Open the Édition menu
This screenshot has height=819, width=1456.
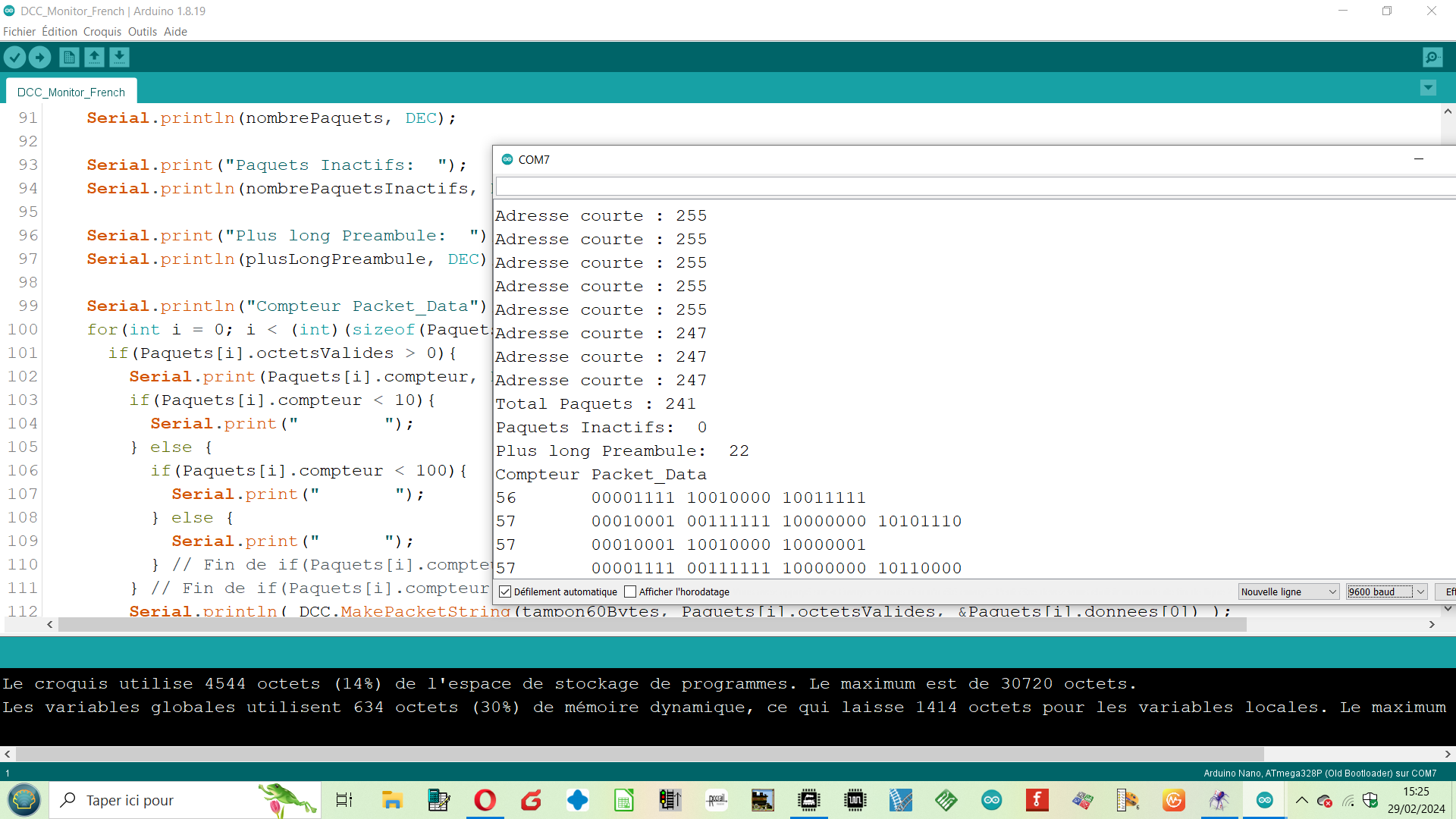[59, 31]
